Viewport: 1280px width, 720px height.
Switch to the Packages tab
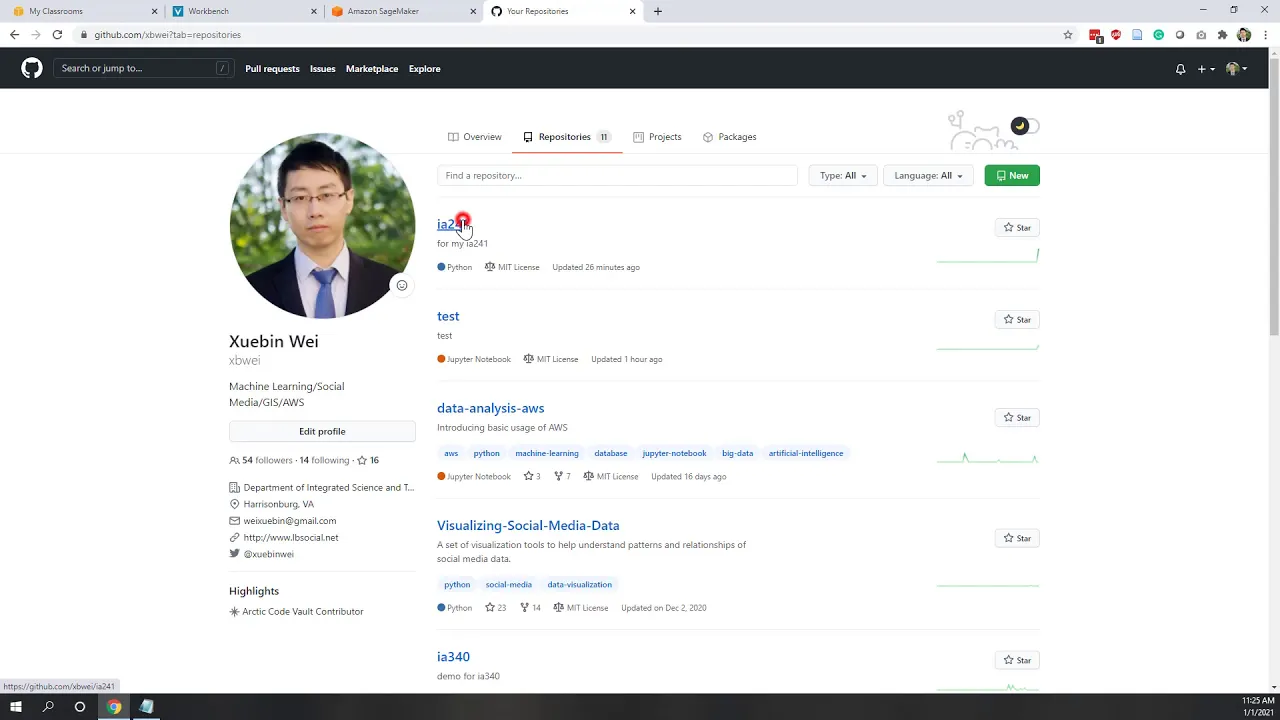tap(730, 137)
